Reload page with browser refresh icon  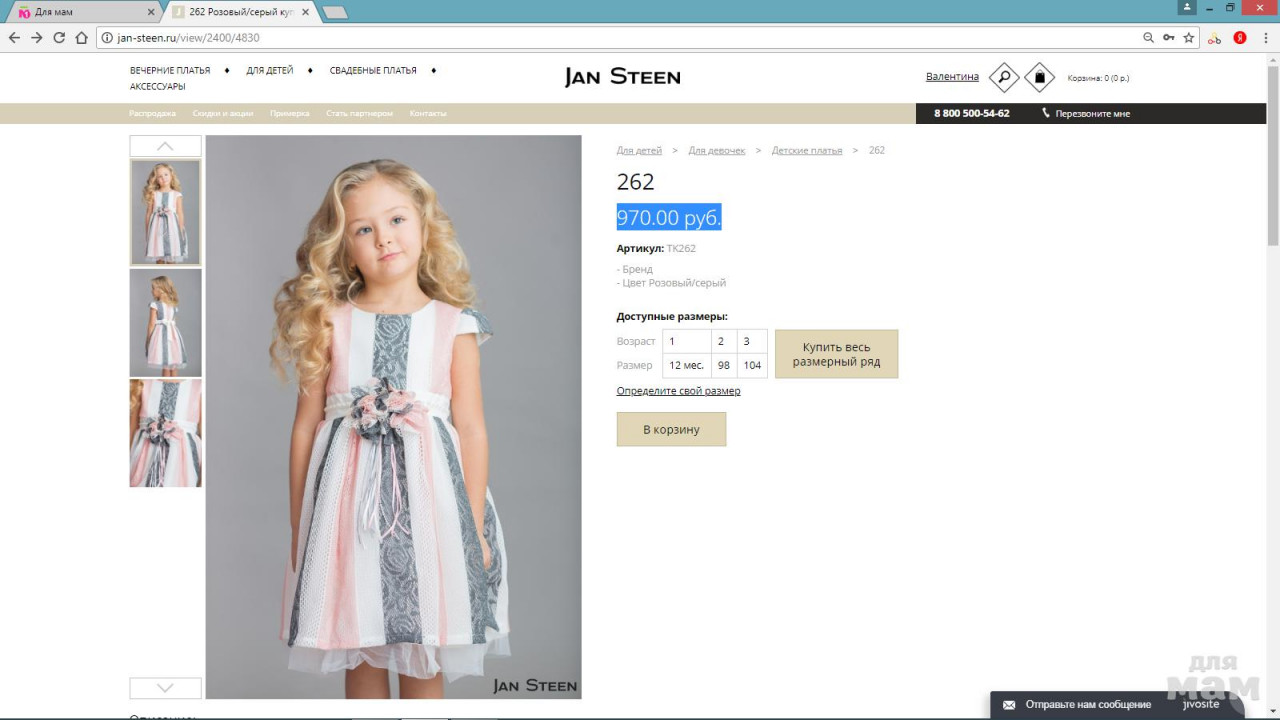pyautogui.click(x=59, y=38)
